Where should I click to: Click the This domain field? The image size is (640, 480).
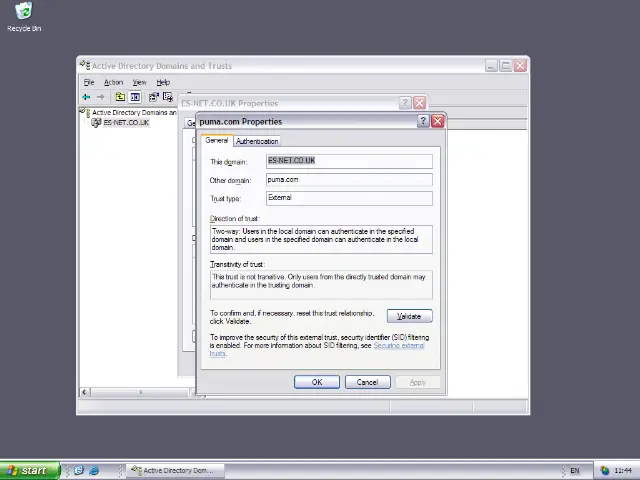pos(349,161)
